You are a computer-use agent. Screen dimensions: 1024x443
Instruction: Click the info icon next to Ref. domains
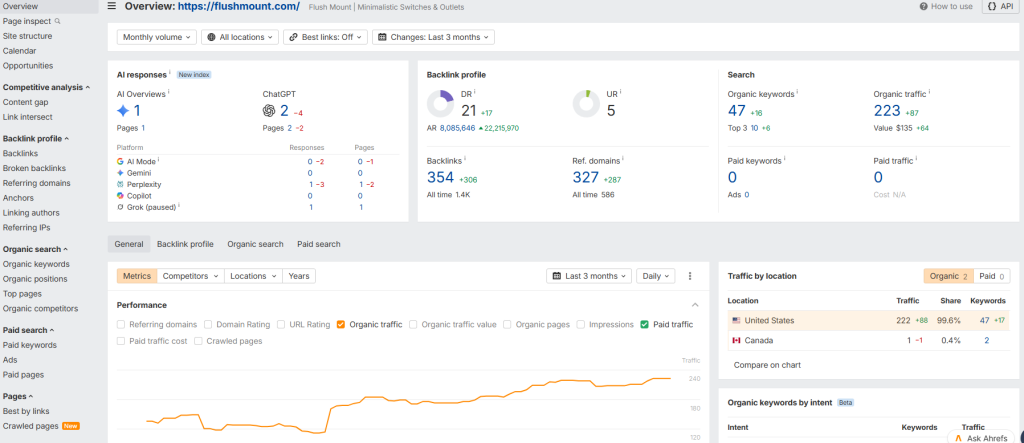point(623,159)
